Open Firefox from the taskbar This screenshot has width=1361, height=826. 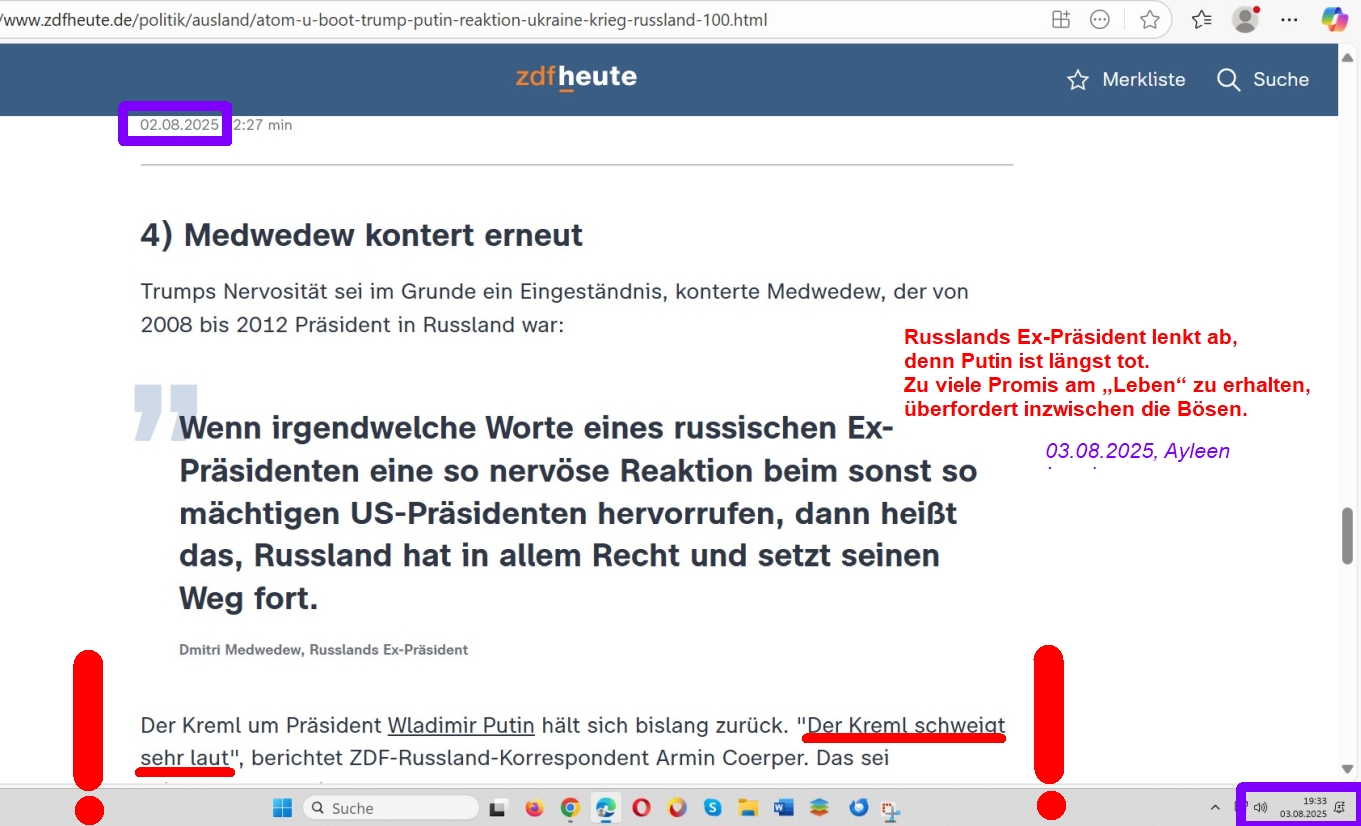click(534, 808)
